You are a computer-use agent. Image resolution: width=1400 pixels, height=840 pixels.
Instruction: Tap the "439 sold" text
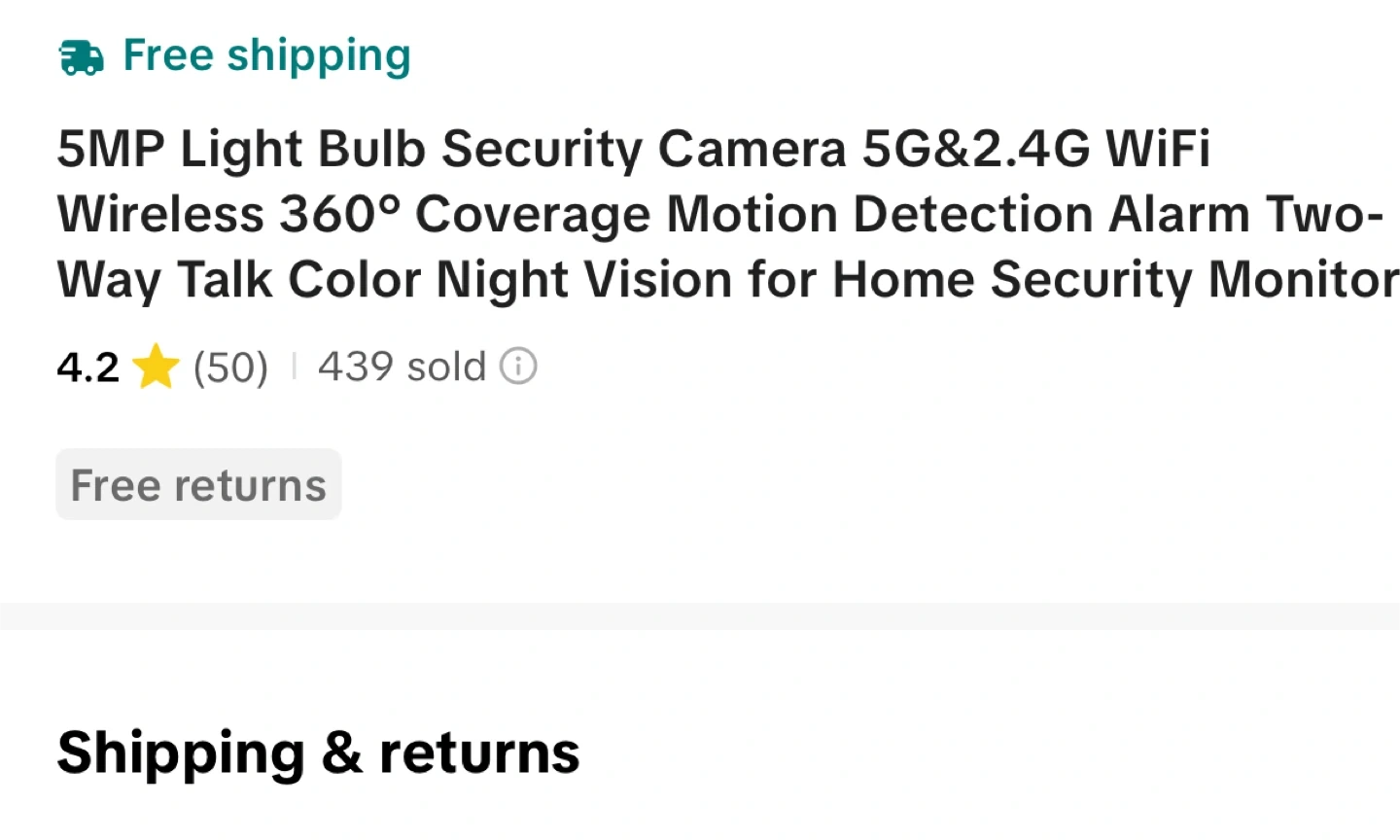pyautogui.click(x=402, y=367)
